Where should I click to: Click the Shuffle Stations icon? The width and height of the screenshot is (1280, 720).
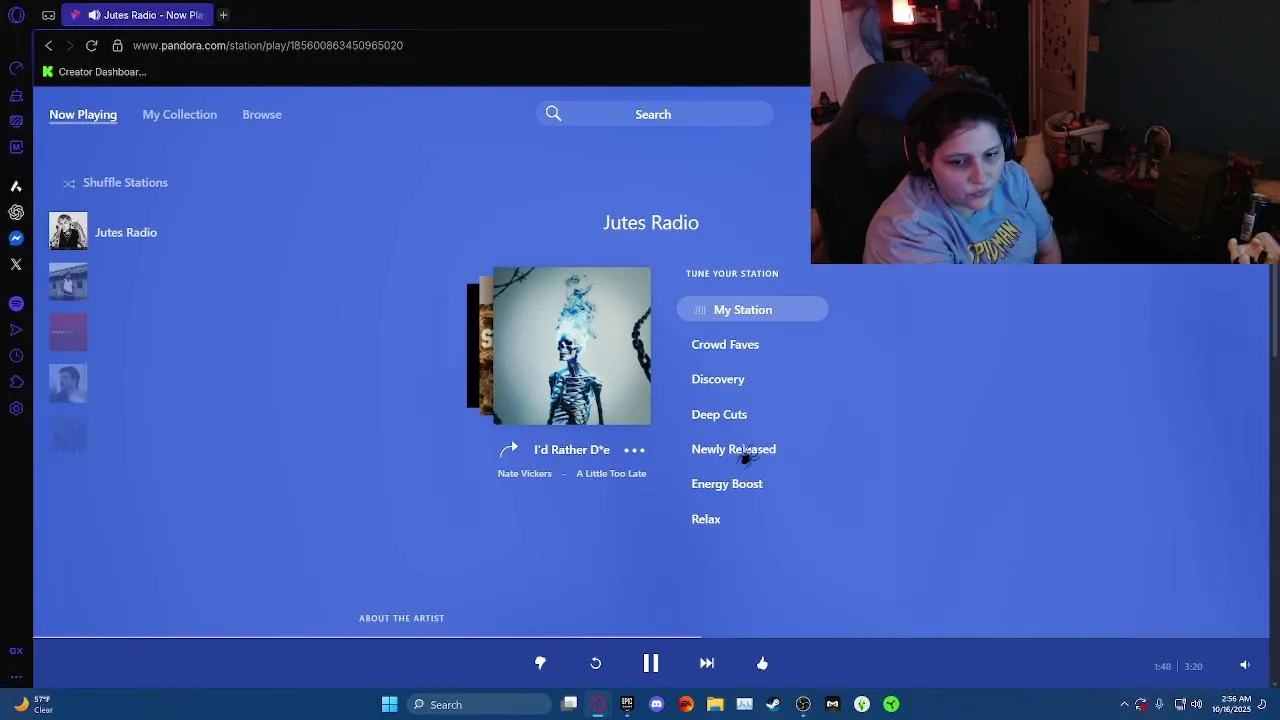coord(69,183)
